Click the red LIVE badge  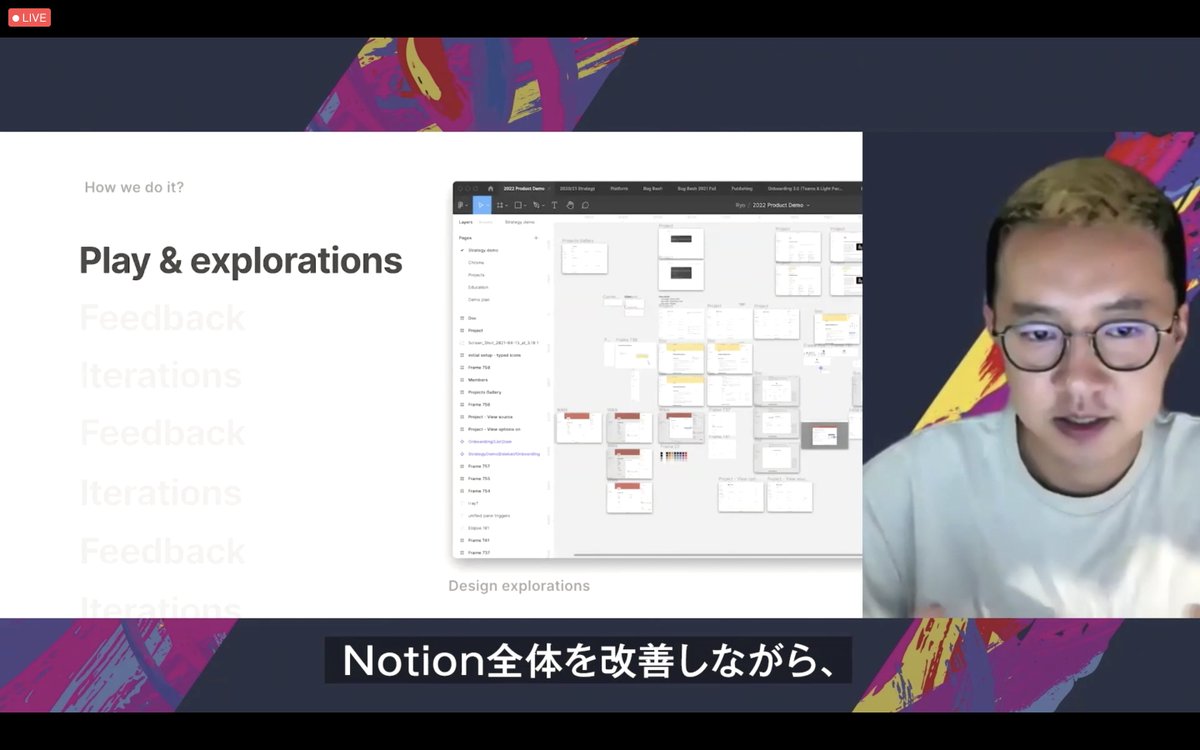click(29, 18)
